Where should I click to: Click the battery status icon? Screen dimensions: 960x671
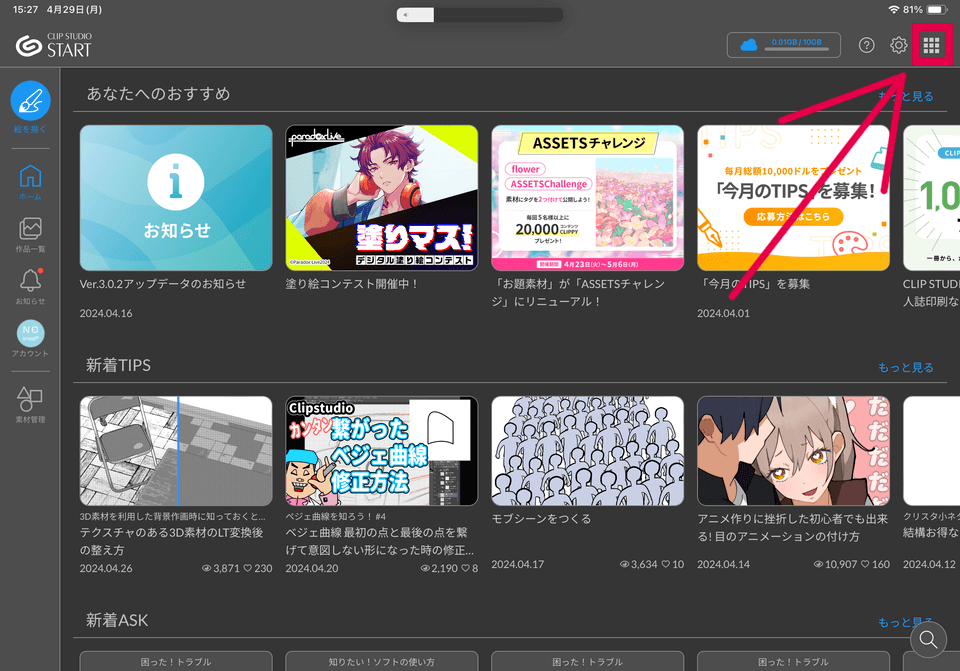937,10
